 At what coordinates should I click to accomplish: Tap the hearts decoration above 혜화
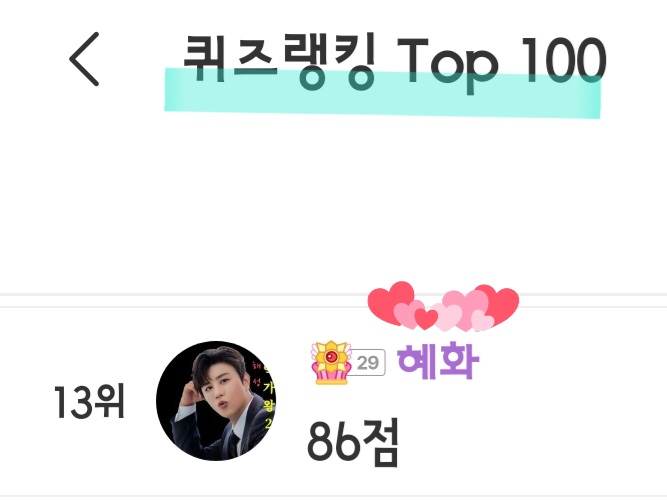point(443,306)
